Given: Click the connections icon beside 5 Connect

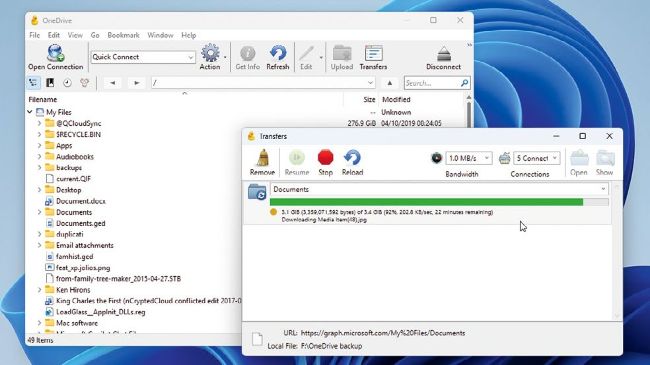Looking at the screenshot, I should click(504, 158).
